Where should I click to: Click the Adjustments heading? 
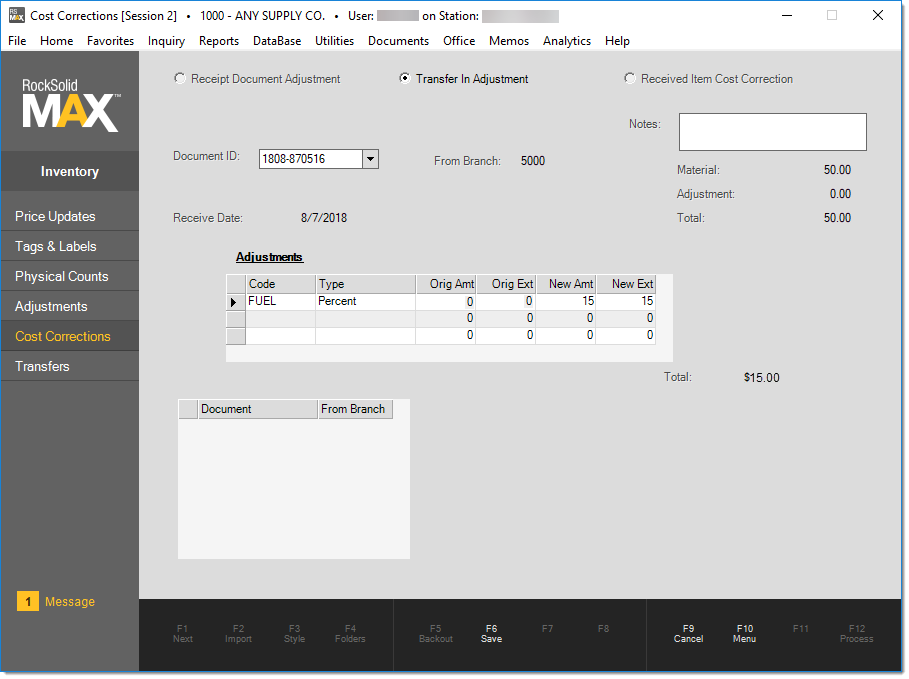270,257
